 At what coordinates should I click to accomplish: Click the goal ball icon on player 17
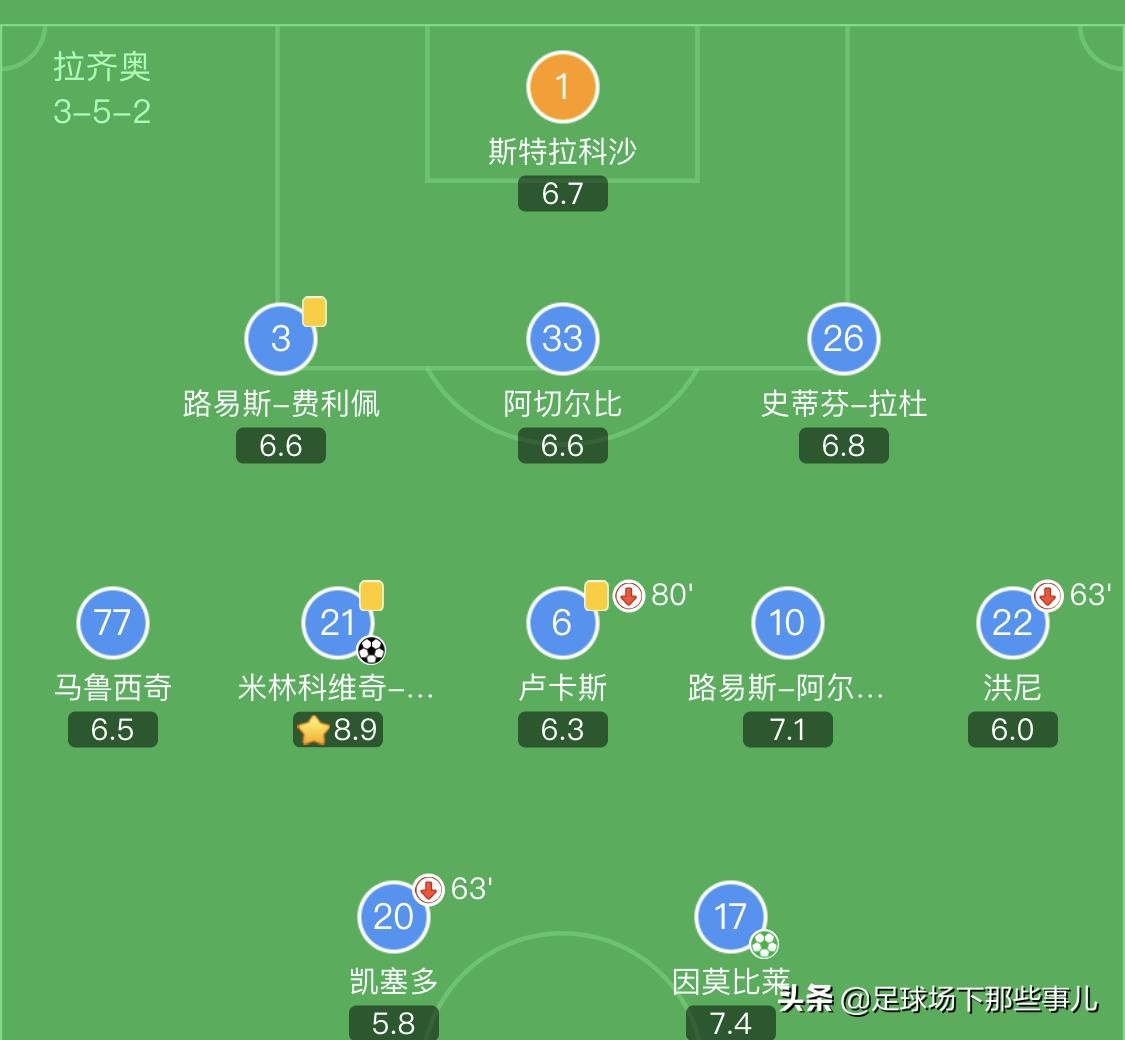[764, 944]
